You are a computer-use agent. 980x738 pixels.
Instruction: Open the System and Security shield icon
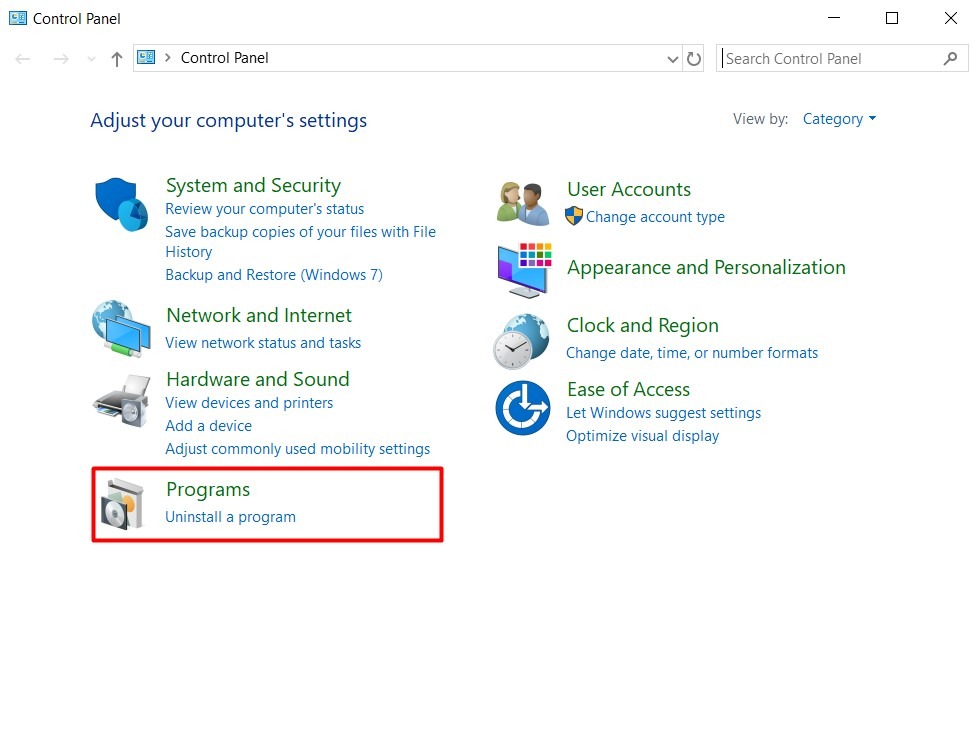tap(122, 204)
